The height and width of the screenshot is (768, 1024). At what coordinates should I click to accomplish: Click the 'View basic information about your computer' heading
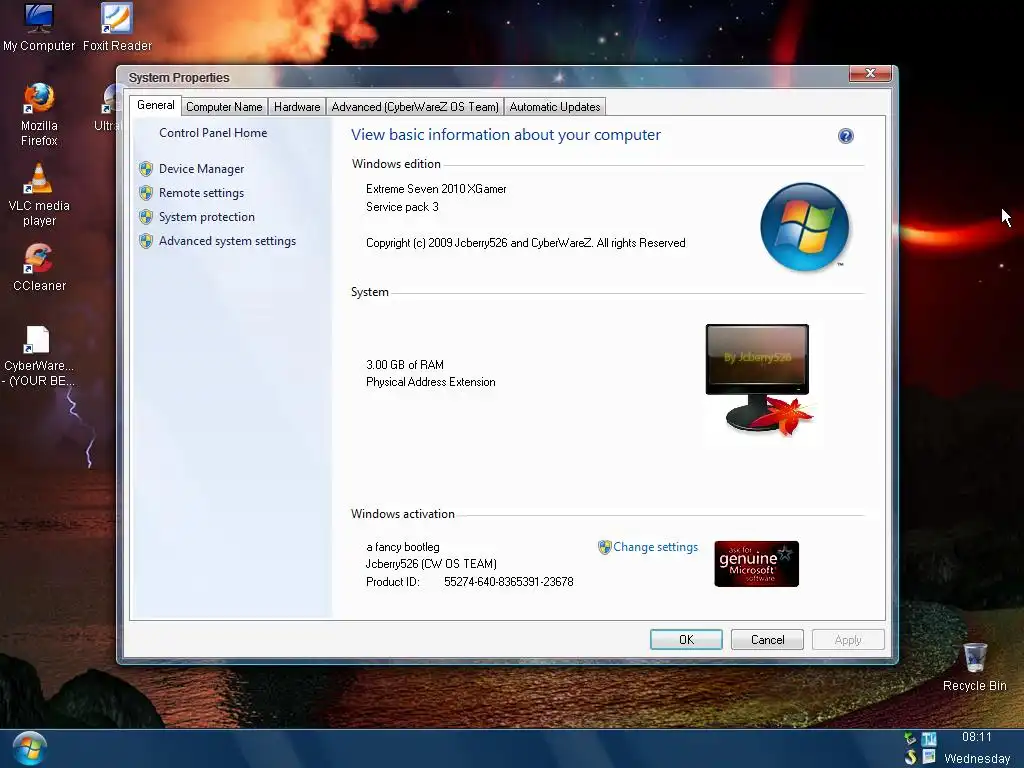coord(506,135)
